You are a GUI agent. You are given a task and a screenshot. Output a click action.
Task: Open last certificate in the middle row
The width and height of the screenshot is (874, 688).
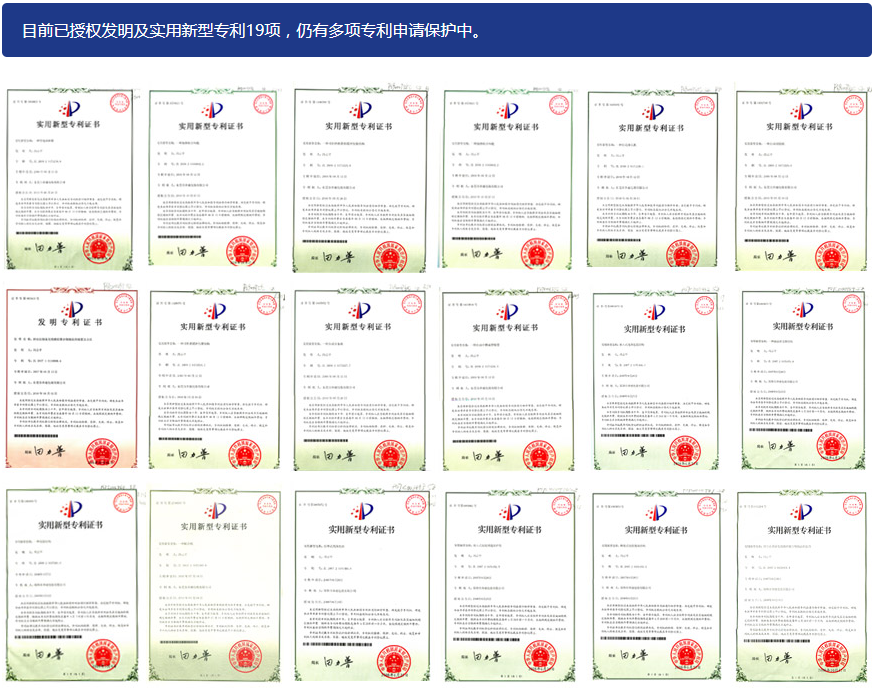[x=803, y=379]
